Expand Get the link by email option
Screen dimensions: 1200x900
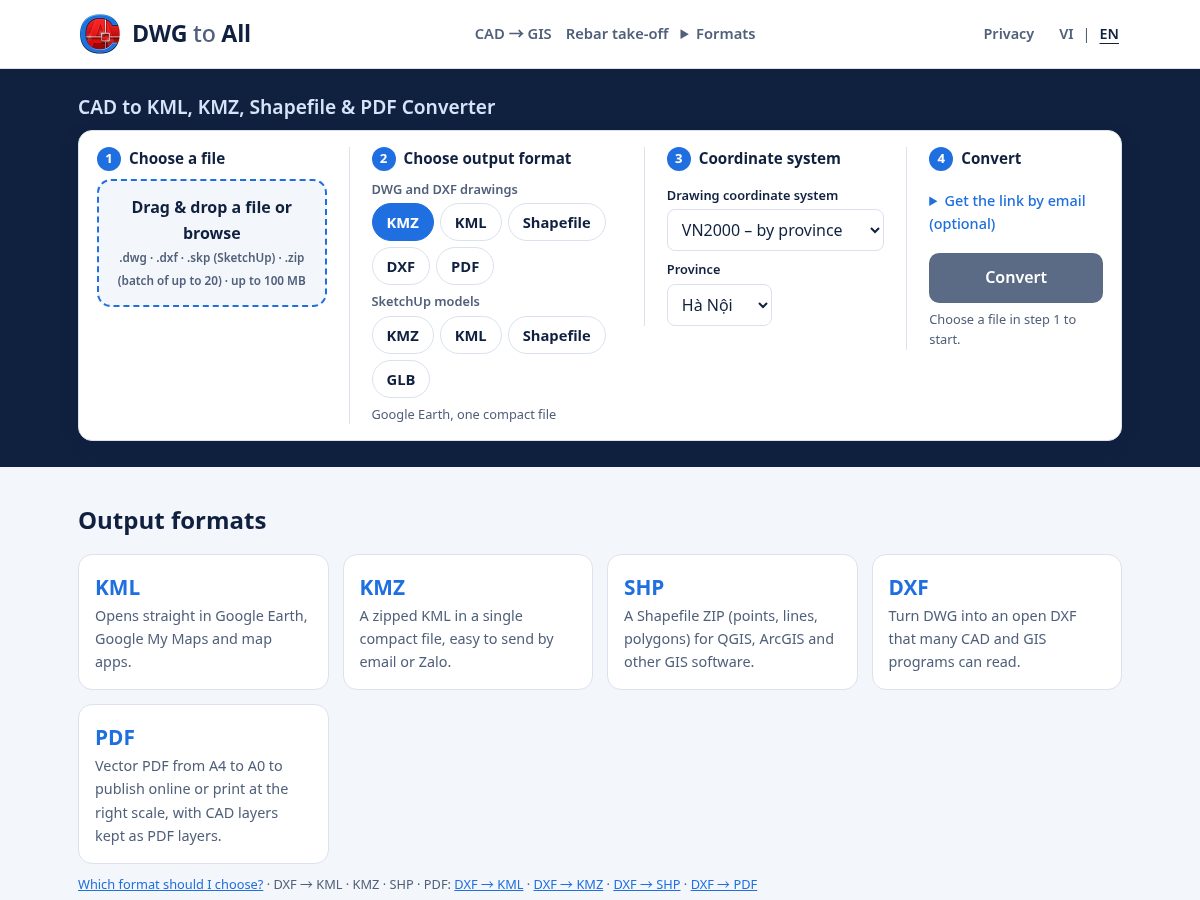point(1007,212)
